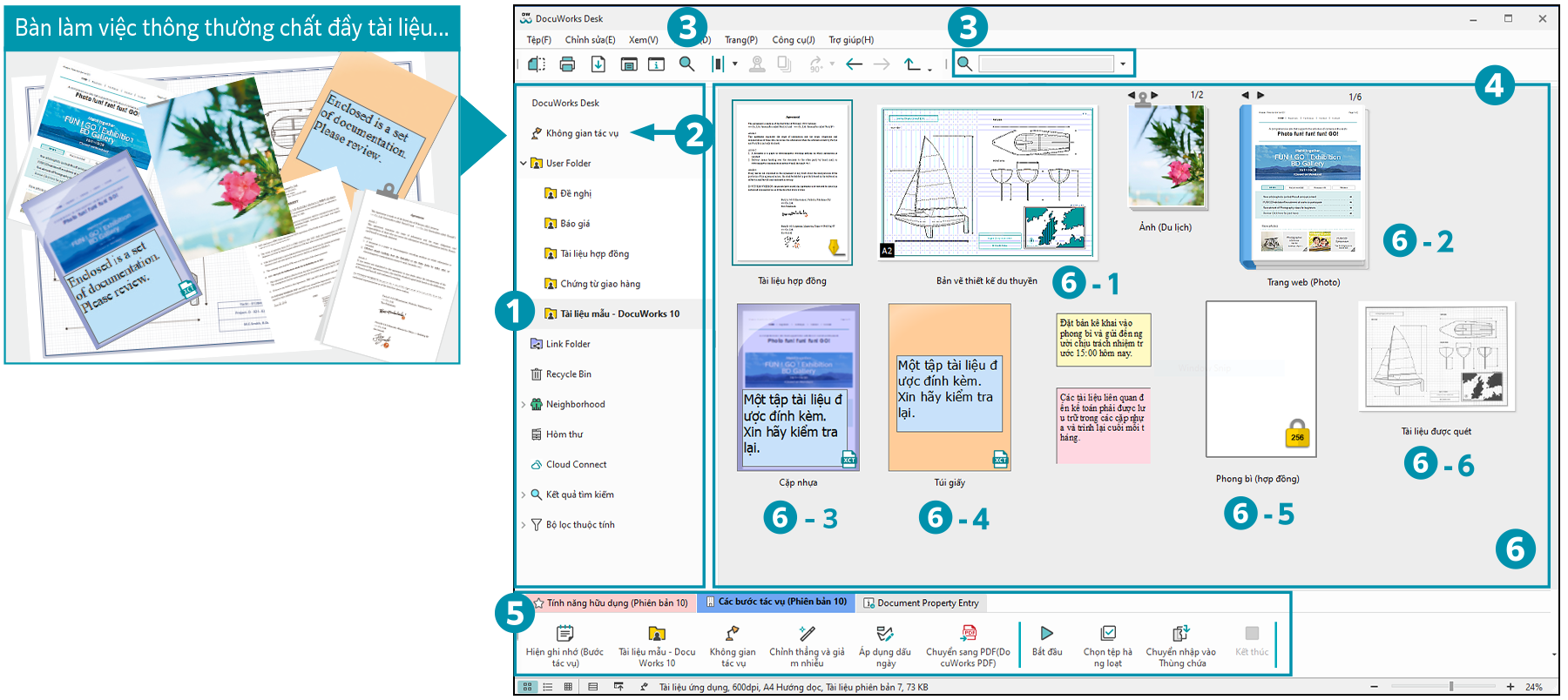Open the sort icon's dropdown arrow
The height and width of the screenshot is (700, 1568).
735,64
